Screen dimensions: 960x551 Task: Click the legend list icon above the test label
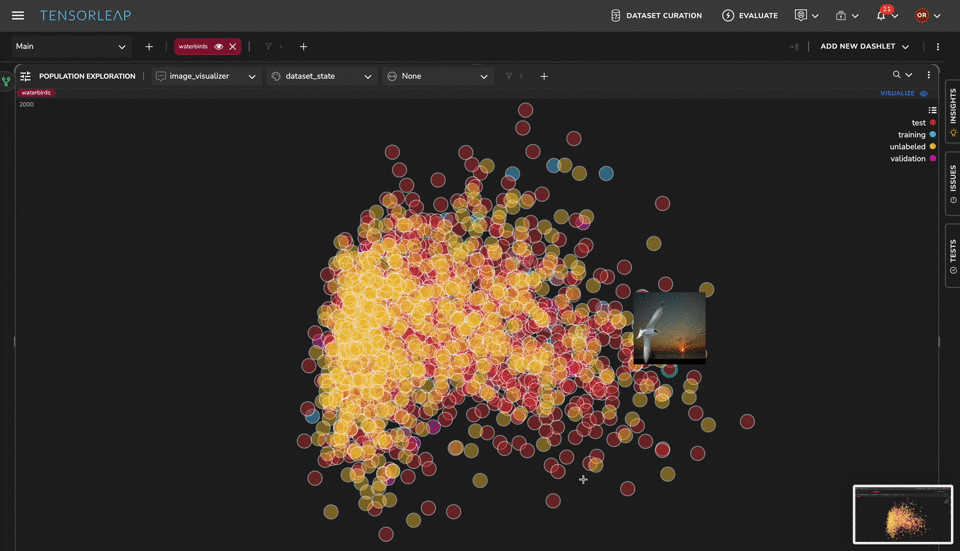[932, 110]
